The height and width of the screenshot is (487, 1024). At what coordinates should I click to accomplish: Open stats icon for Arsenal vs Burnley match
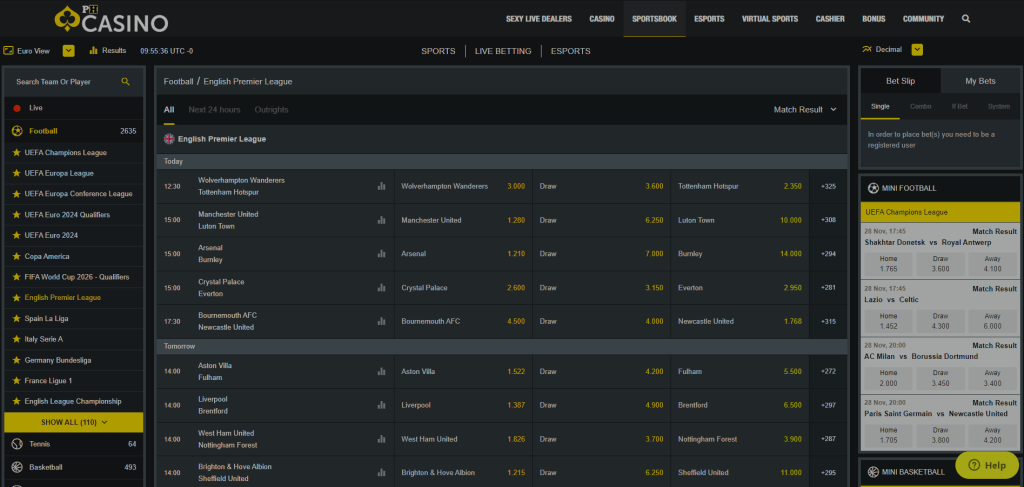(381, 254)
